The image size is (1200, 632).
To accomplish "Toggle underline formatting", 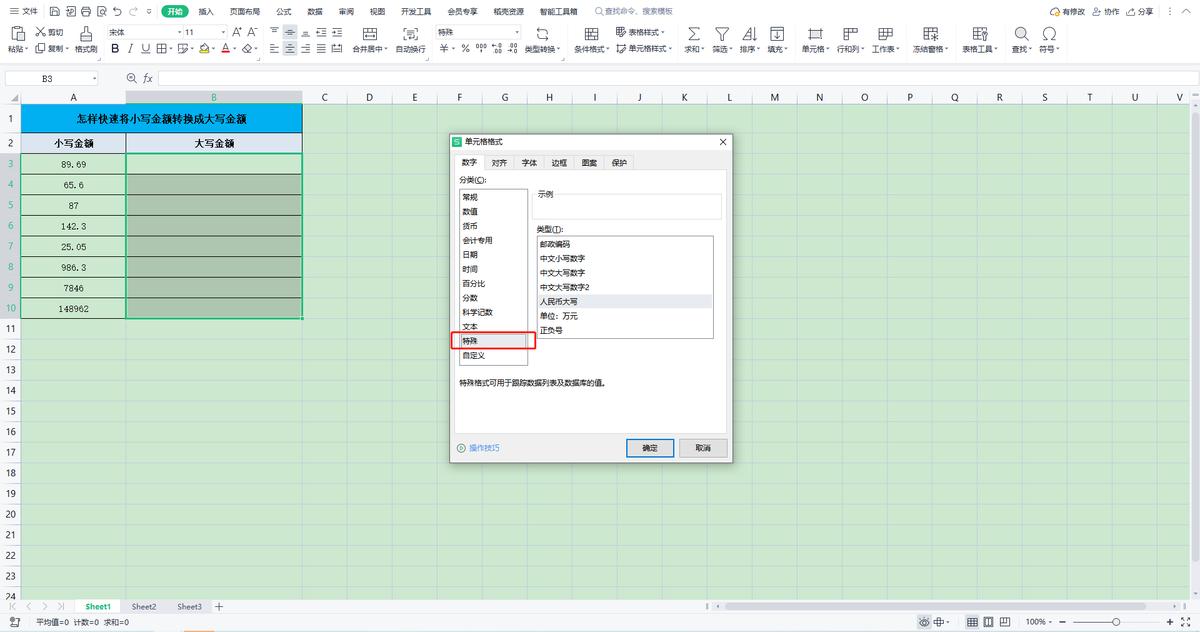I will [x=143, y=48].
